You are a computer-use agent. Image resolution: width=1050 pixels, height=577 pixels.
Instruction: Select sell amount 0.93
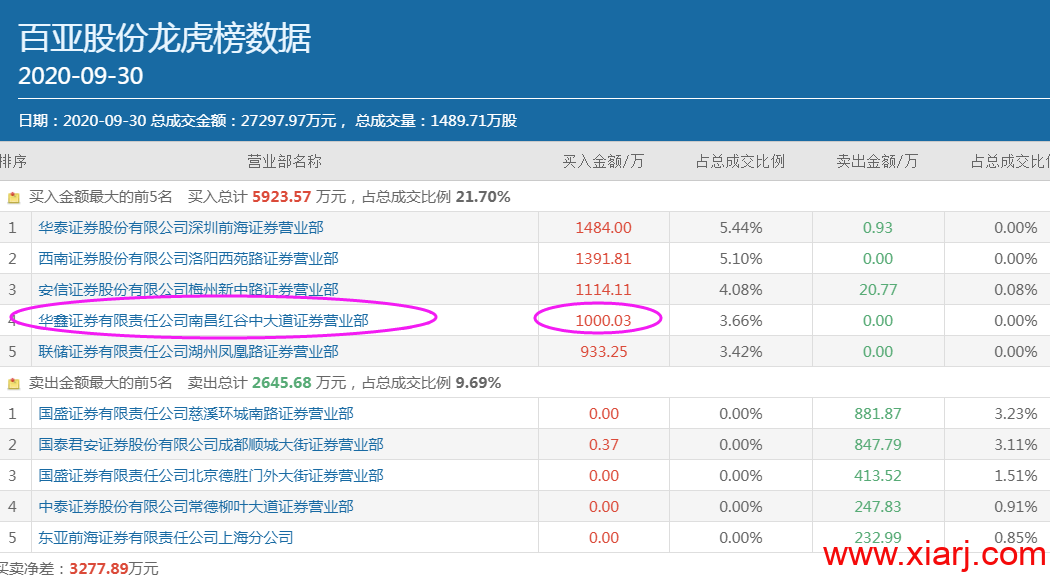877,228
